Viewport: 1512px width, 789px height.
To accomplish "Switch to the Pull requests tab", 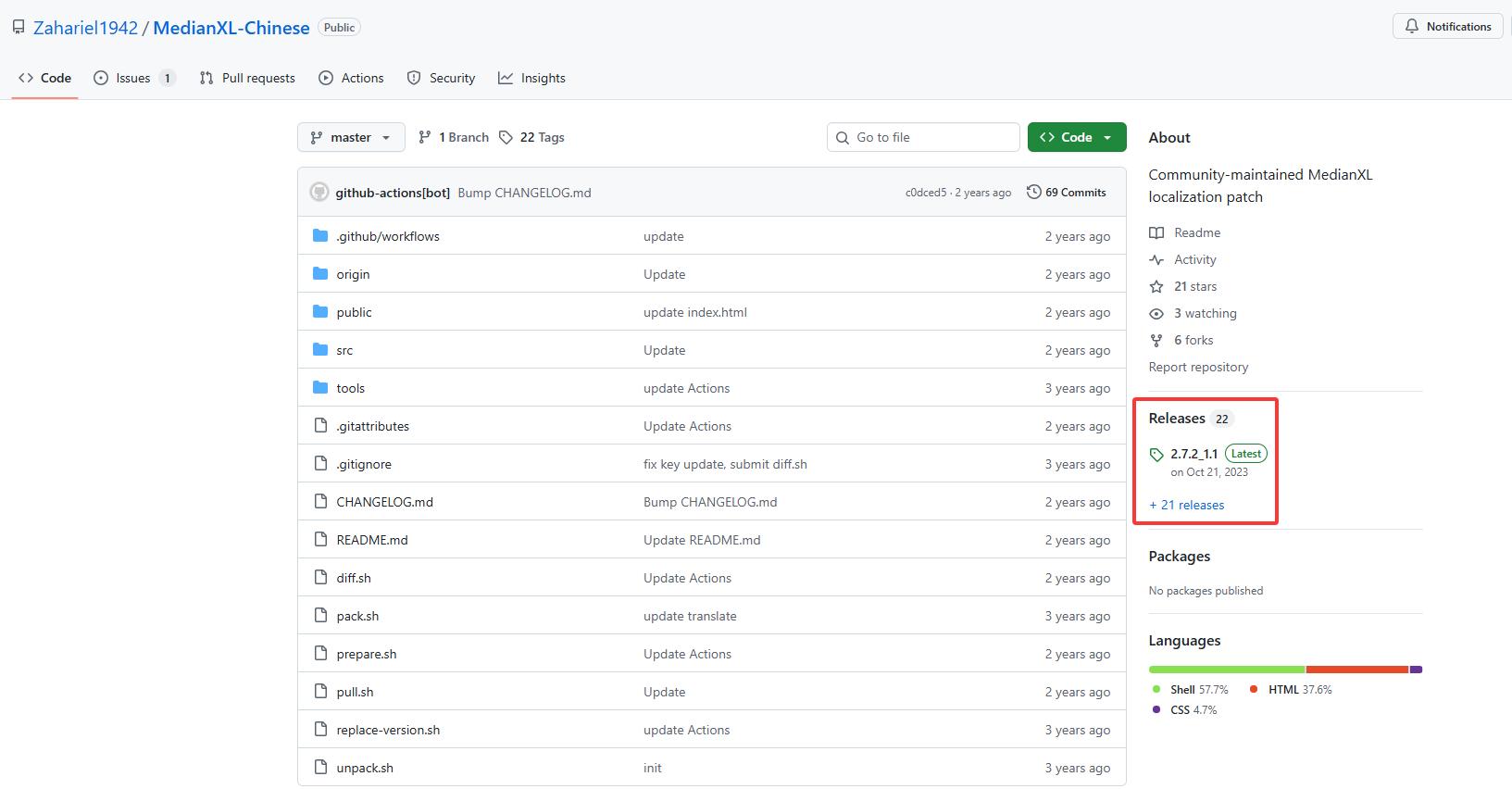I will coord(247,78).
